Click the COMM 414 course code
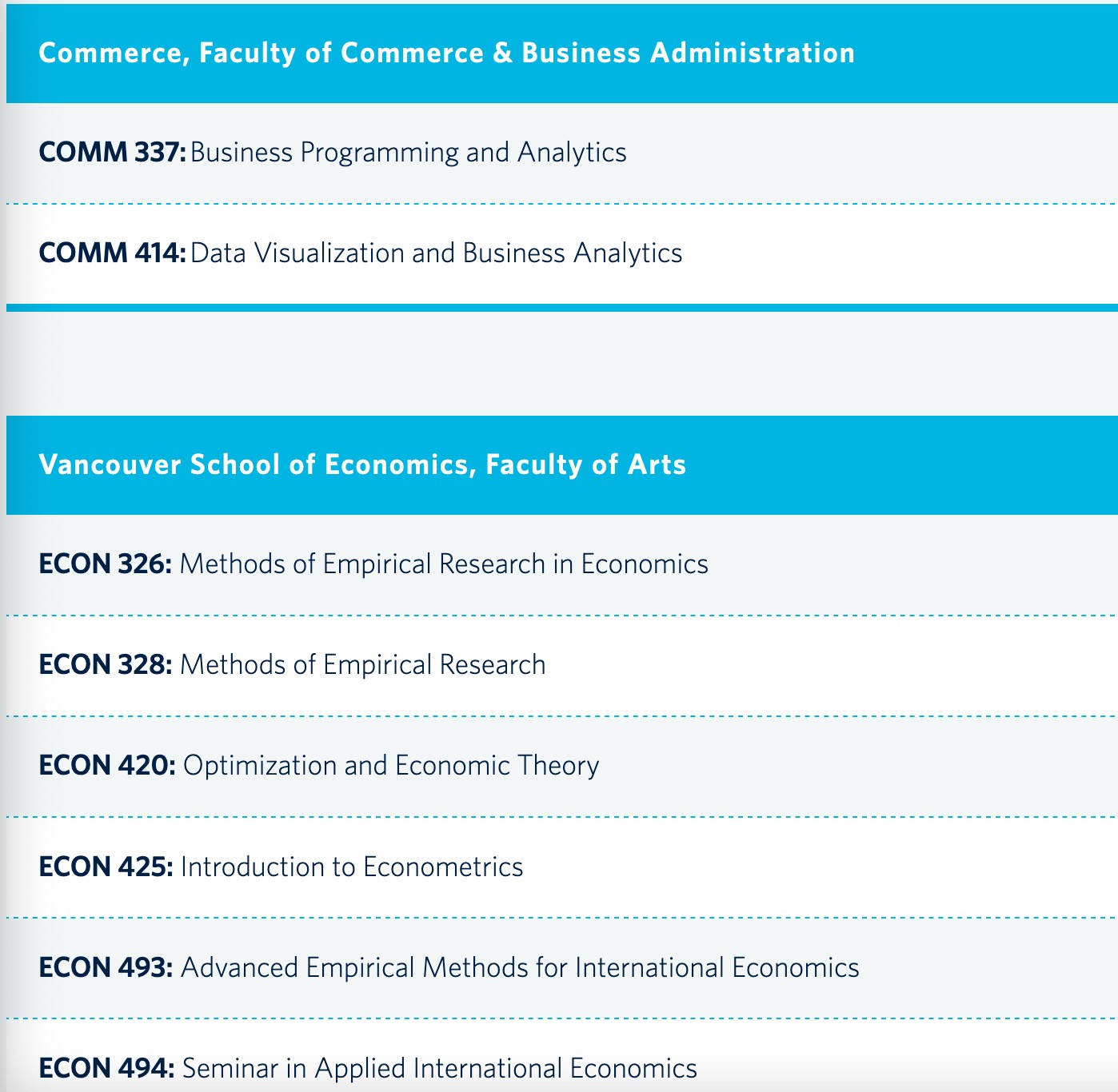 (x=112, y=253)
